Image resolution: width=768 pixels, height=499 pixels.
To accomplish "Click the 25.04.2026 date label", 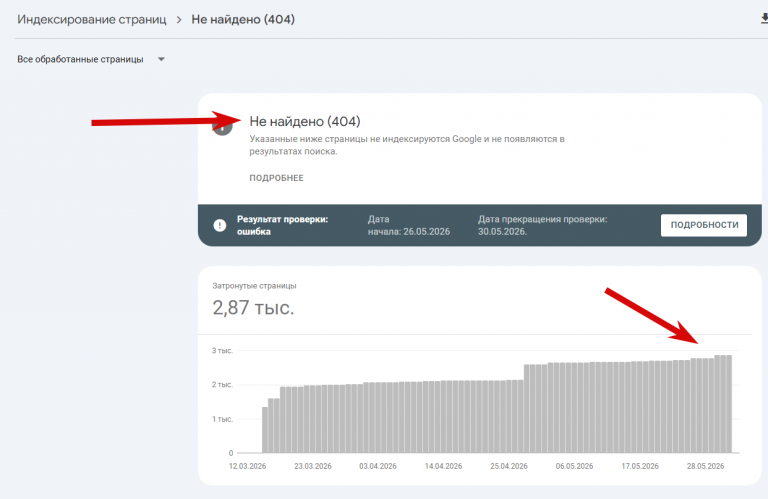I will (x=509, y=466).
